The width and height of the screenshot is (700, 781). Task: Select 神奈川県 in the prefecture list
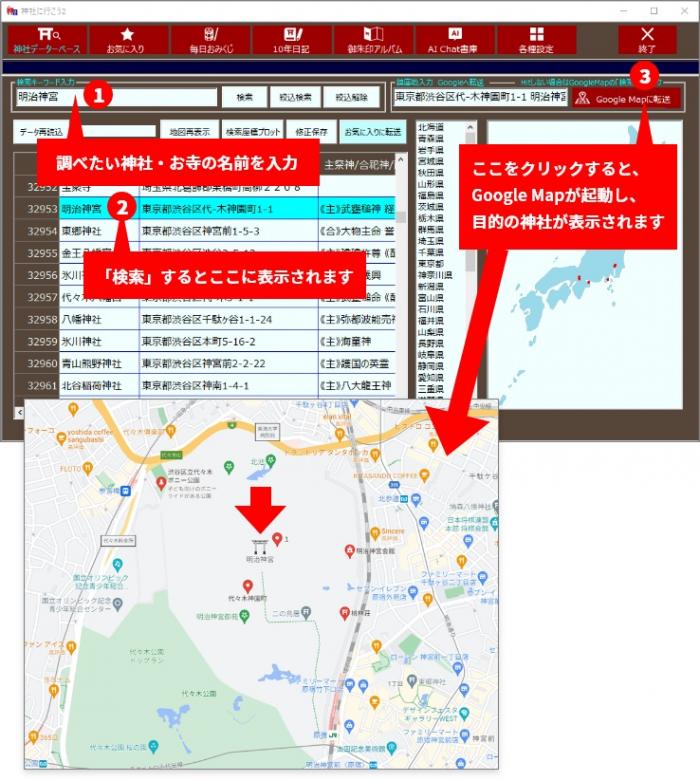[434, 275]
